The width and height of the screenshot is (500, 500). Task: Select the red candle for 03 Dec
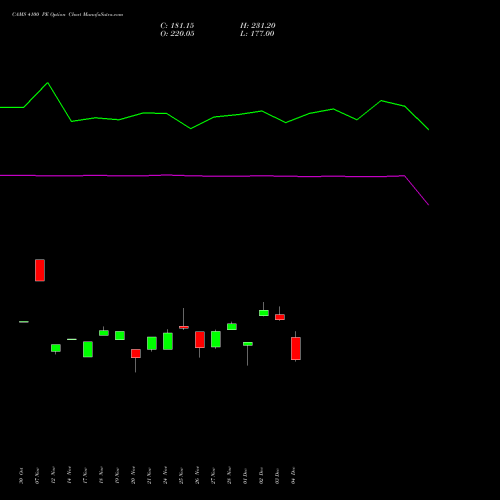[280, 317]
